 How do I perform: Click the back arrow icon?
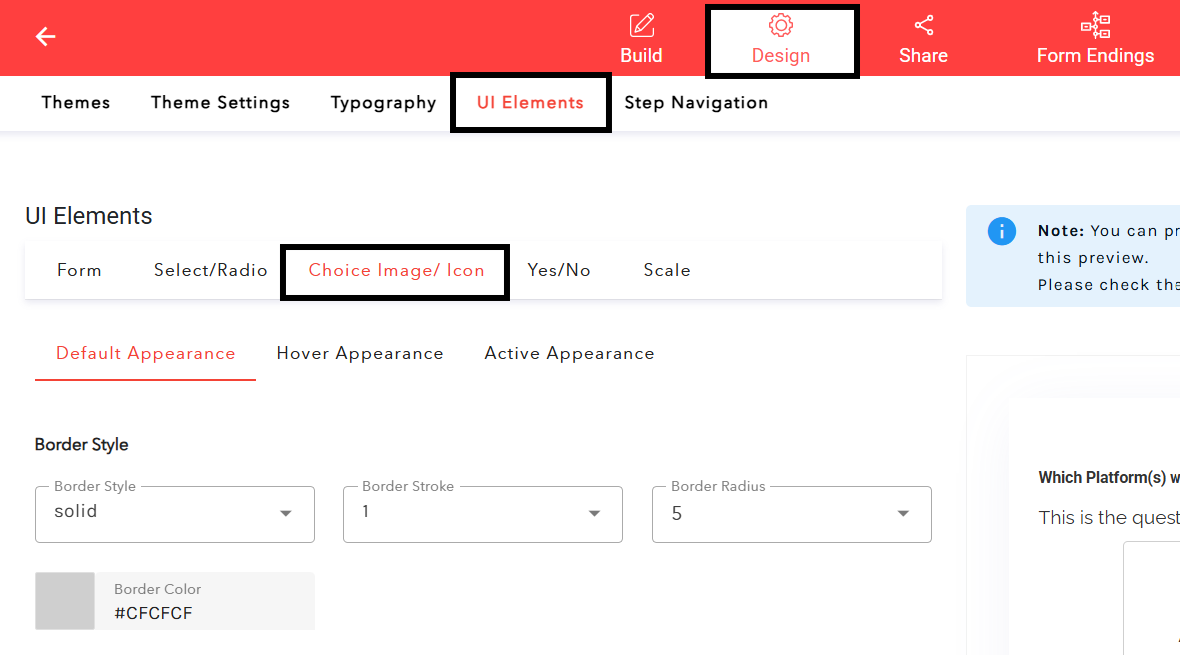click(x=44, y=36)
